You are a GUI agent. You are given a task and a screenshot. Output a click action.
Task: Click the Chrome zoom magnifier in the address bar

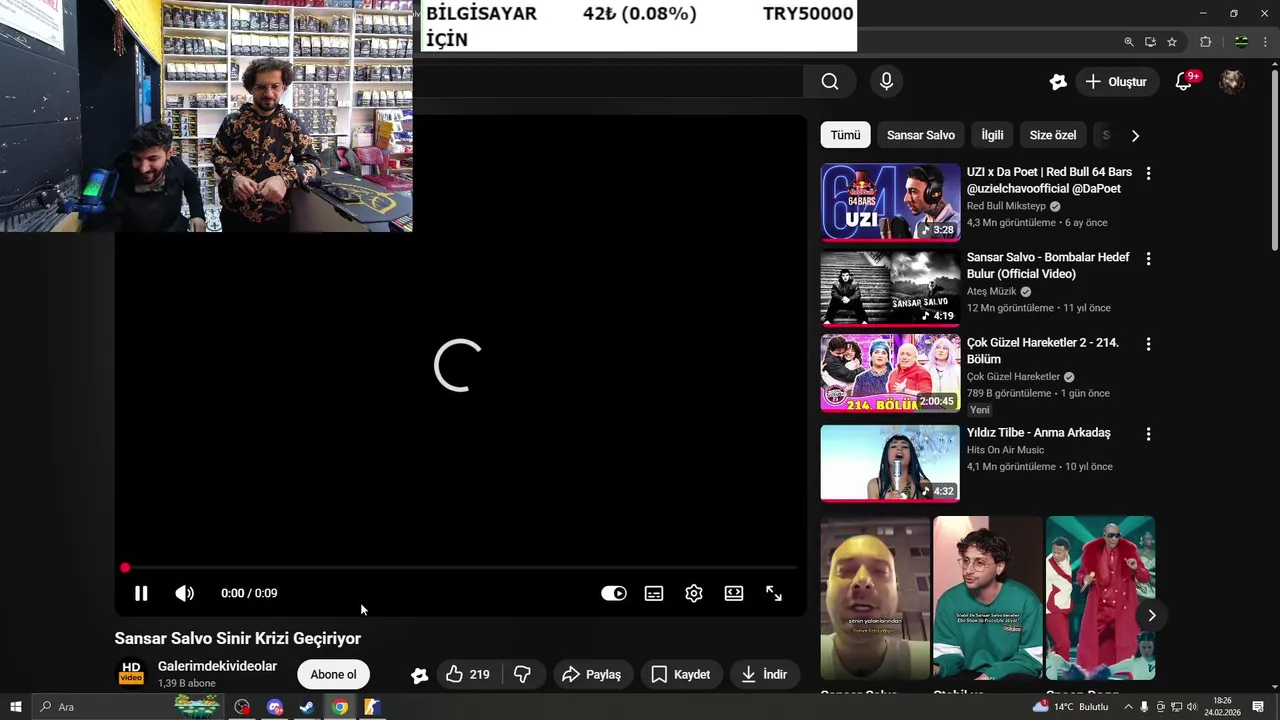(1129, 42)
